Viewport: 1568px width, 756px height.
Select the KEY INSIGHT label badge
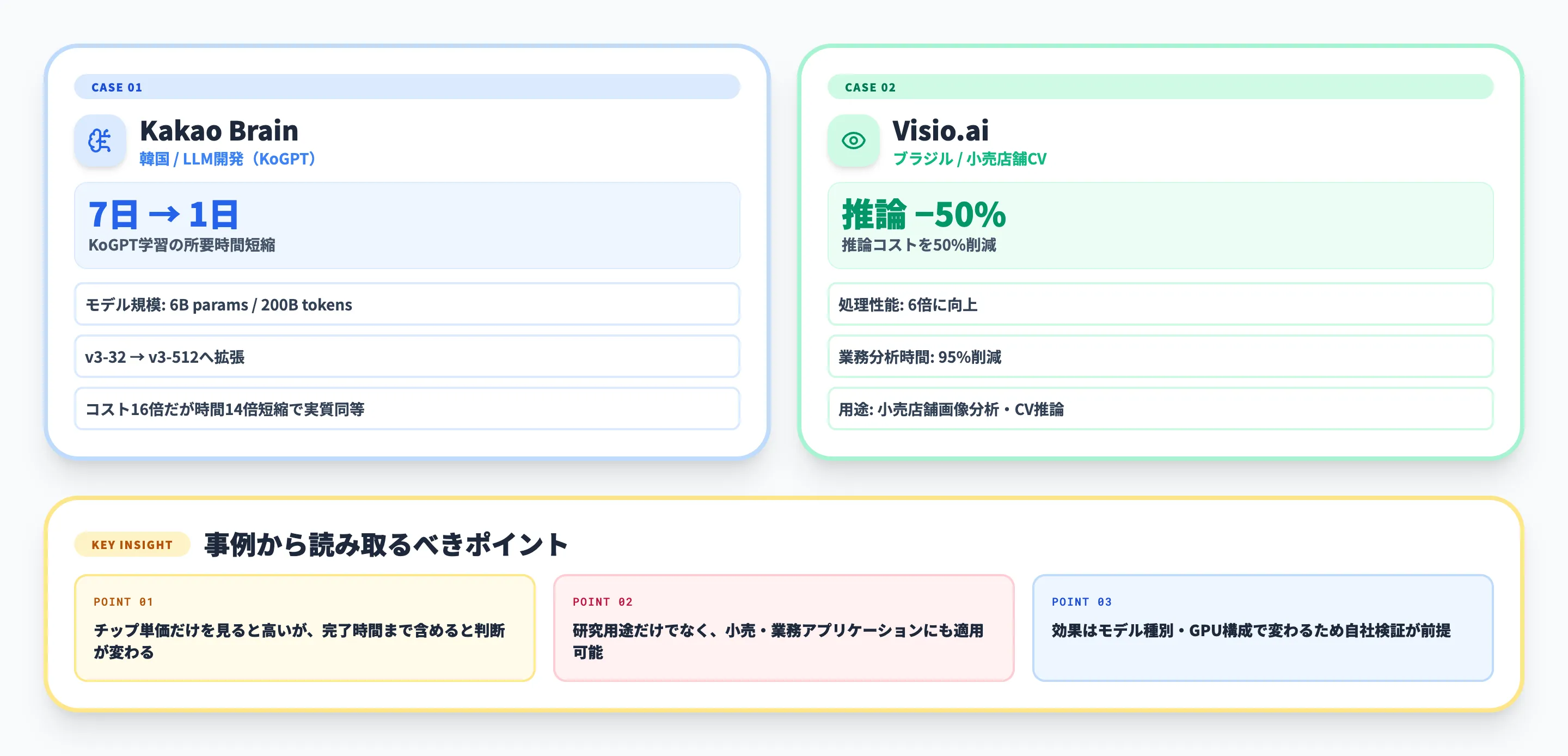click(131, 545)
